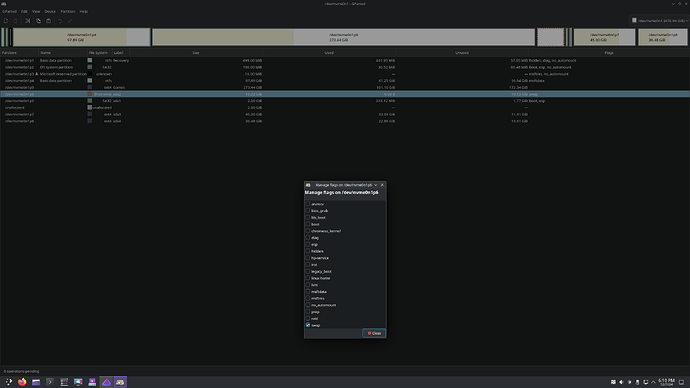Show hidden system tray icons arrow
The image size is (690, 388).
click(x=653, y=382)
